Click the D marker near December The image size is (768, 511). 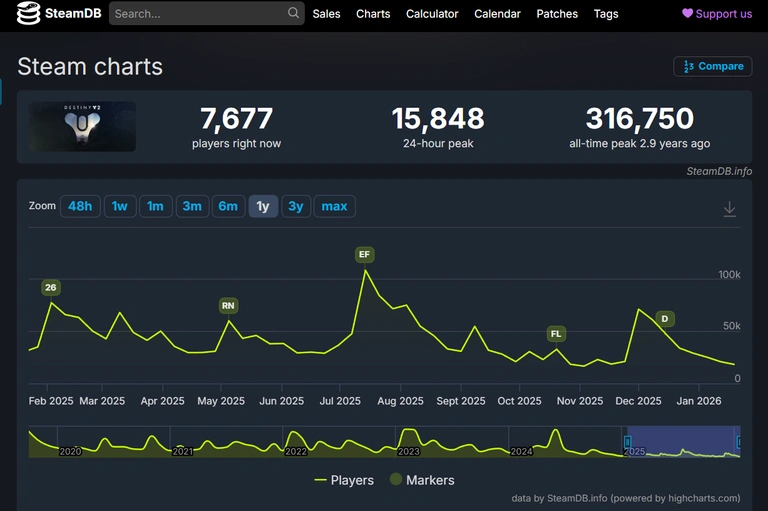pyautogui.click(x=663, y=319)
